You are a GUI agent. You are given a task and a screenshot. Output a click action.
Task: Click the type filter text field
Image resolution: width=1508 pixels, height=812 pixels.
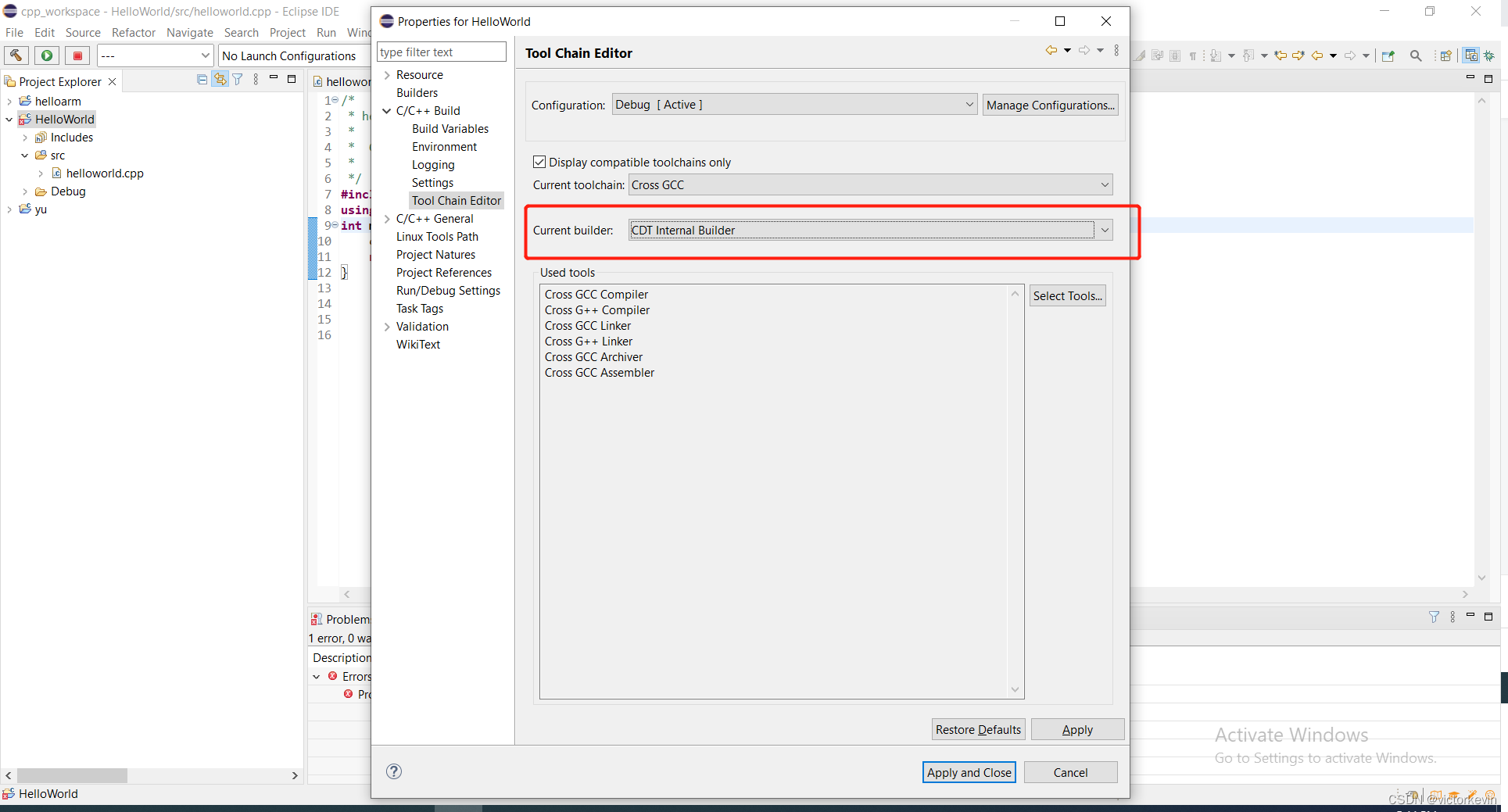pos(441,52)
